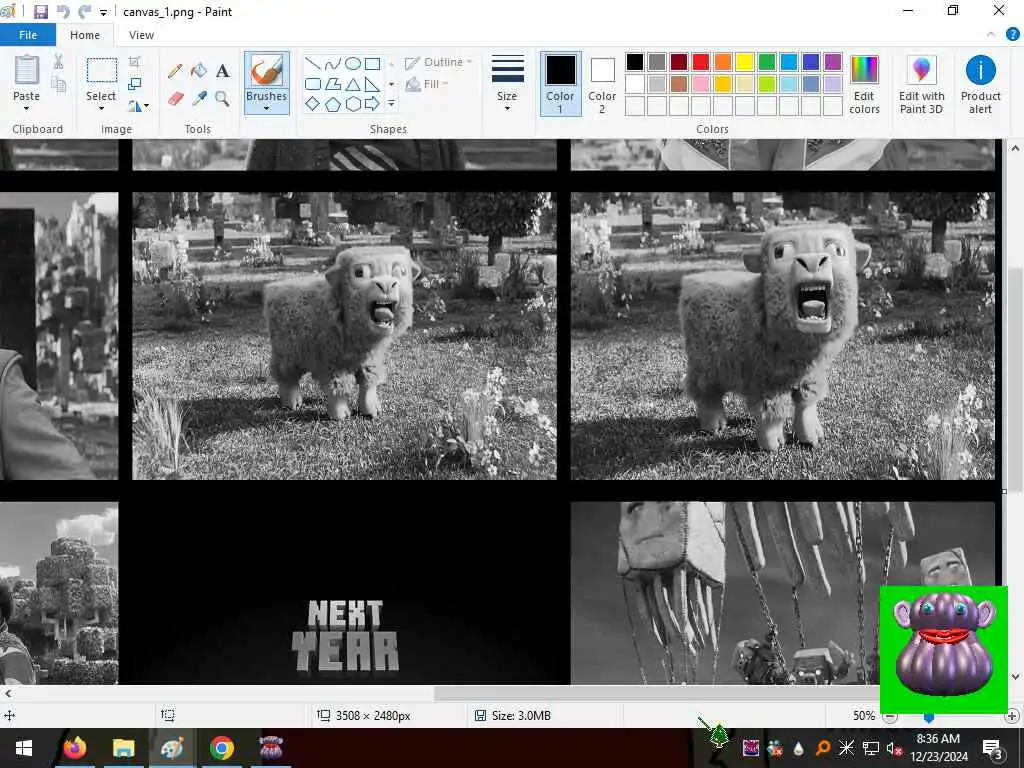Select the Eraser tool
Screen dimensions: 1024x768
(x=175, y=99)
